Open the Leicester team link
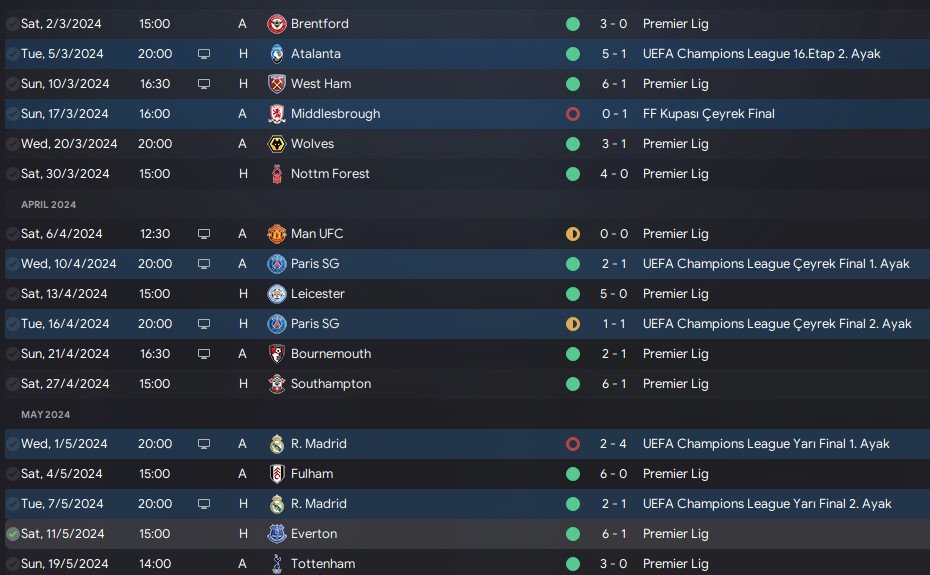The height and width of the screenshot is (575, 930). tap(317, 294)
